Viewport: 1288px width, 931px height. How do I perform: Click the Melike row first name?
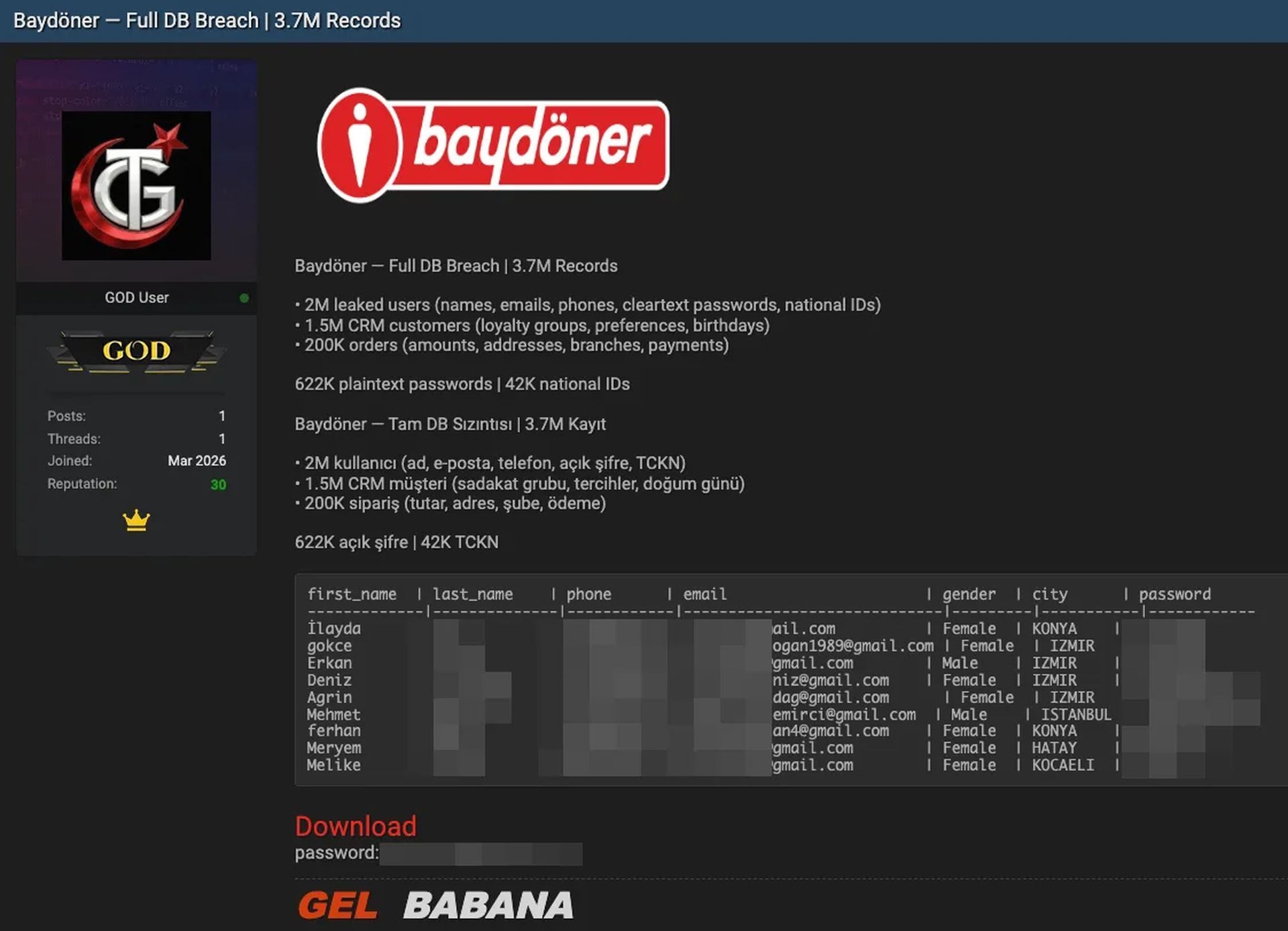coord(333,765)
